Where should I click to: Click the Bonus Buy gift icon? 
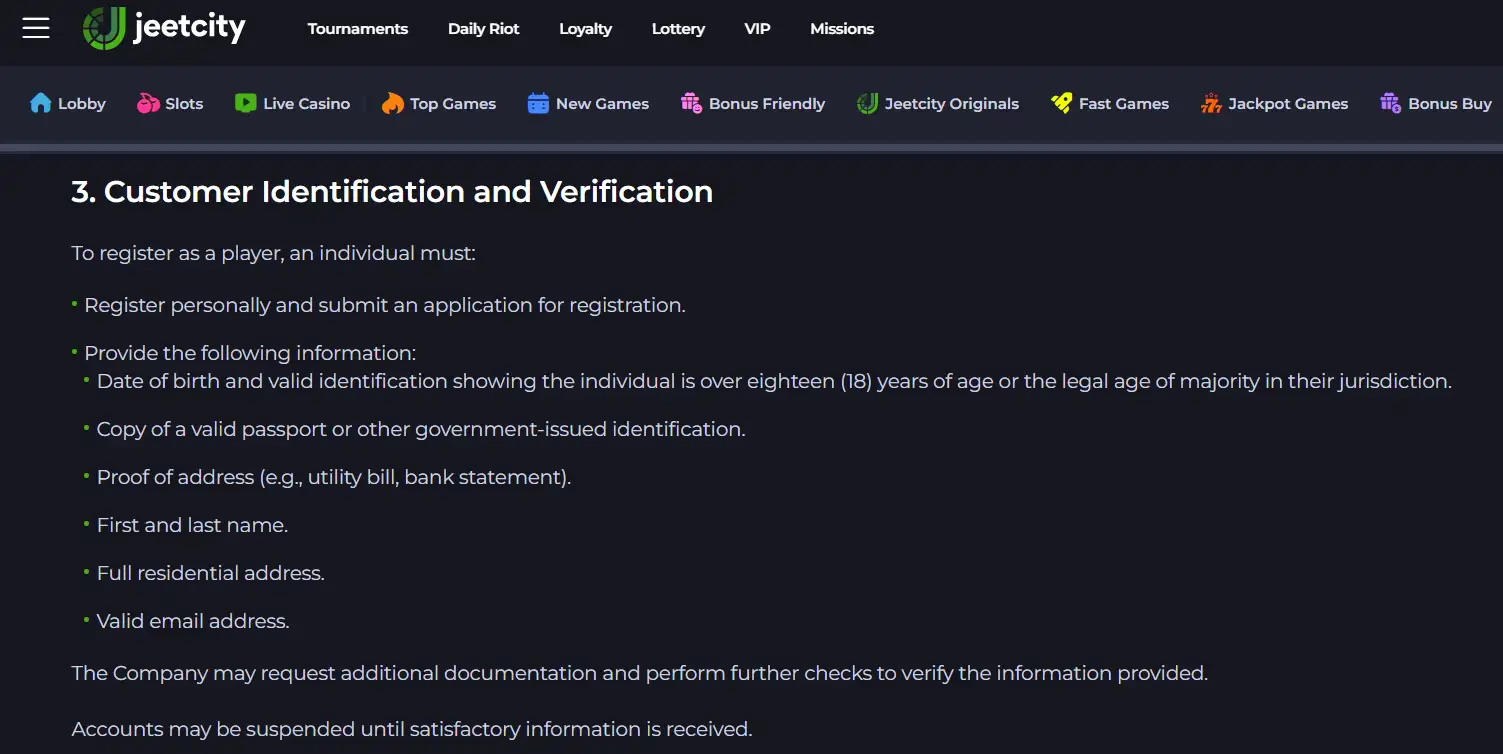[1390, 103]
